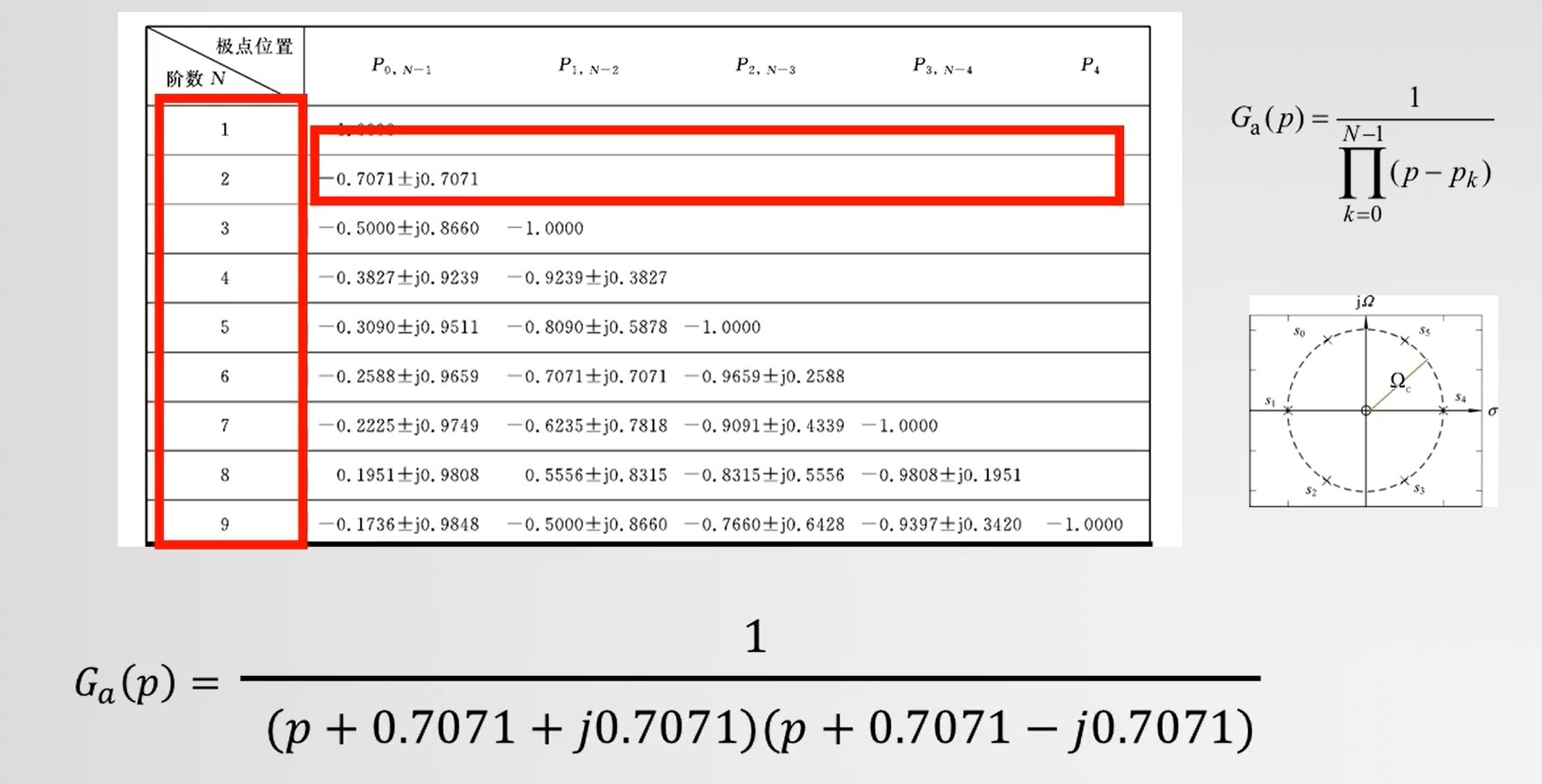1542x784 pixels.
Task: Click order number 4 in the table
Action: point(225,277)
